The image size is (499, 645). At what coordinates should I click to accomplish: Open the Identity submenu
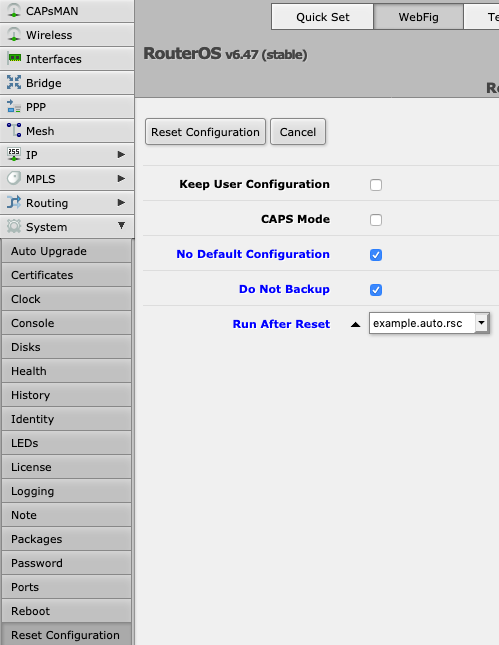pyautogui.click(x=66, y=419)
